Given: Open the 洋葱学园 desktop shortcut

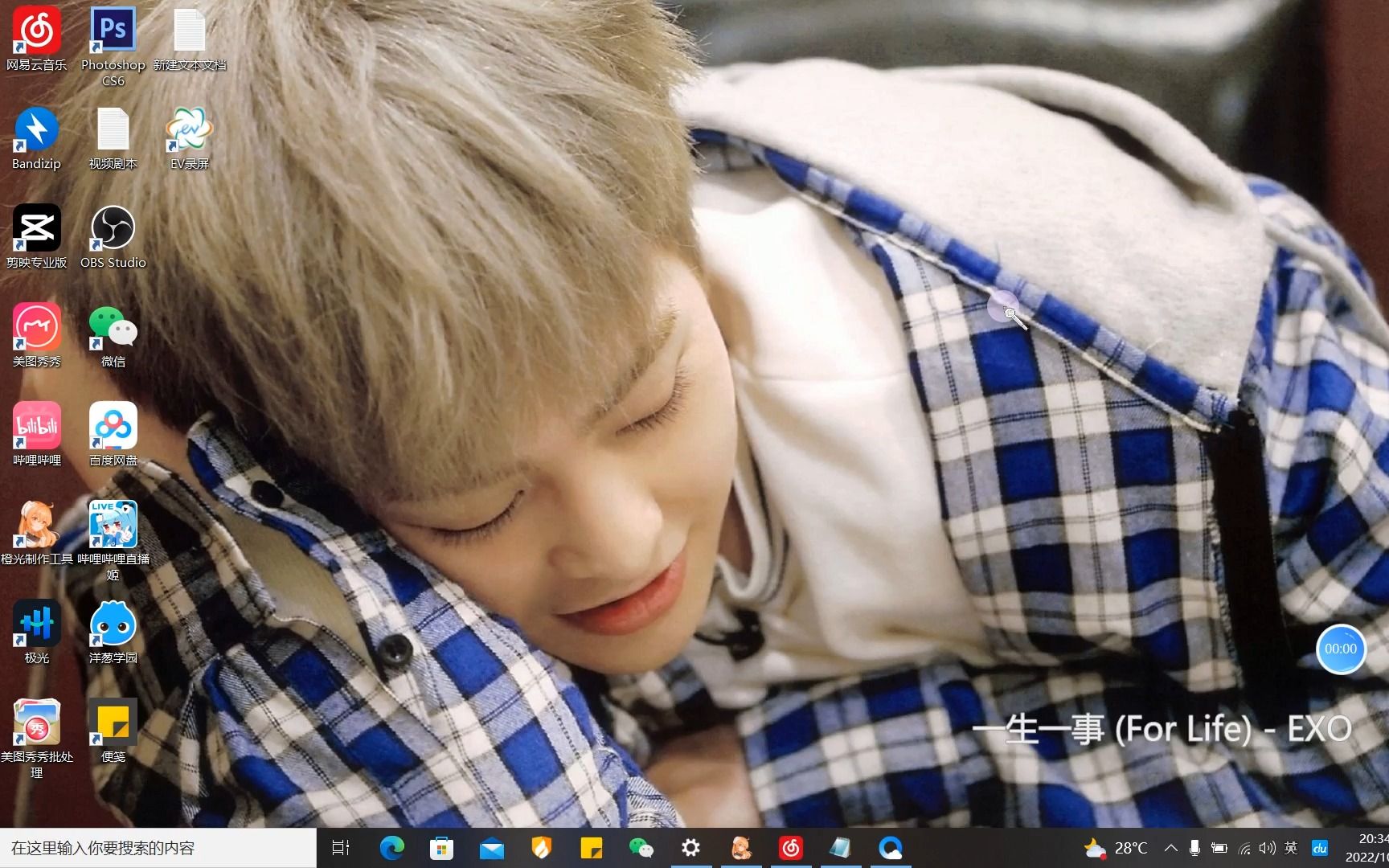Looking at the screenshot, I should pos(113,633).
